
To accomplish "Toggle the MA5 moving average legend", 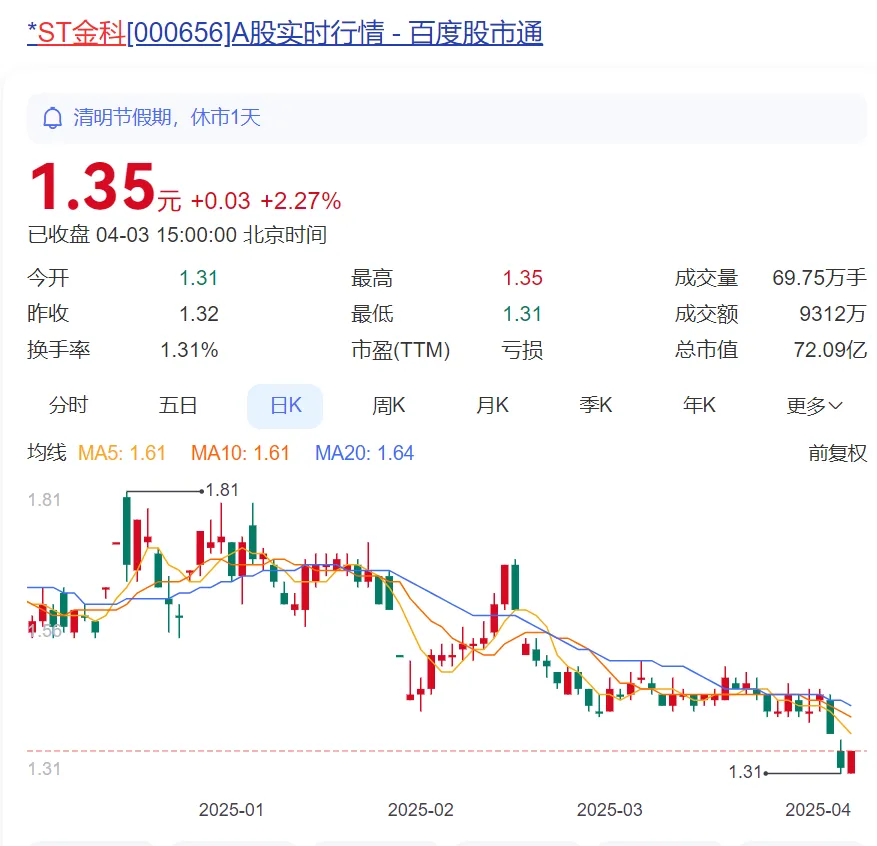I will 122,453.
